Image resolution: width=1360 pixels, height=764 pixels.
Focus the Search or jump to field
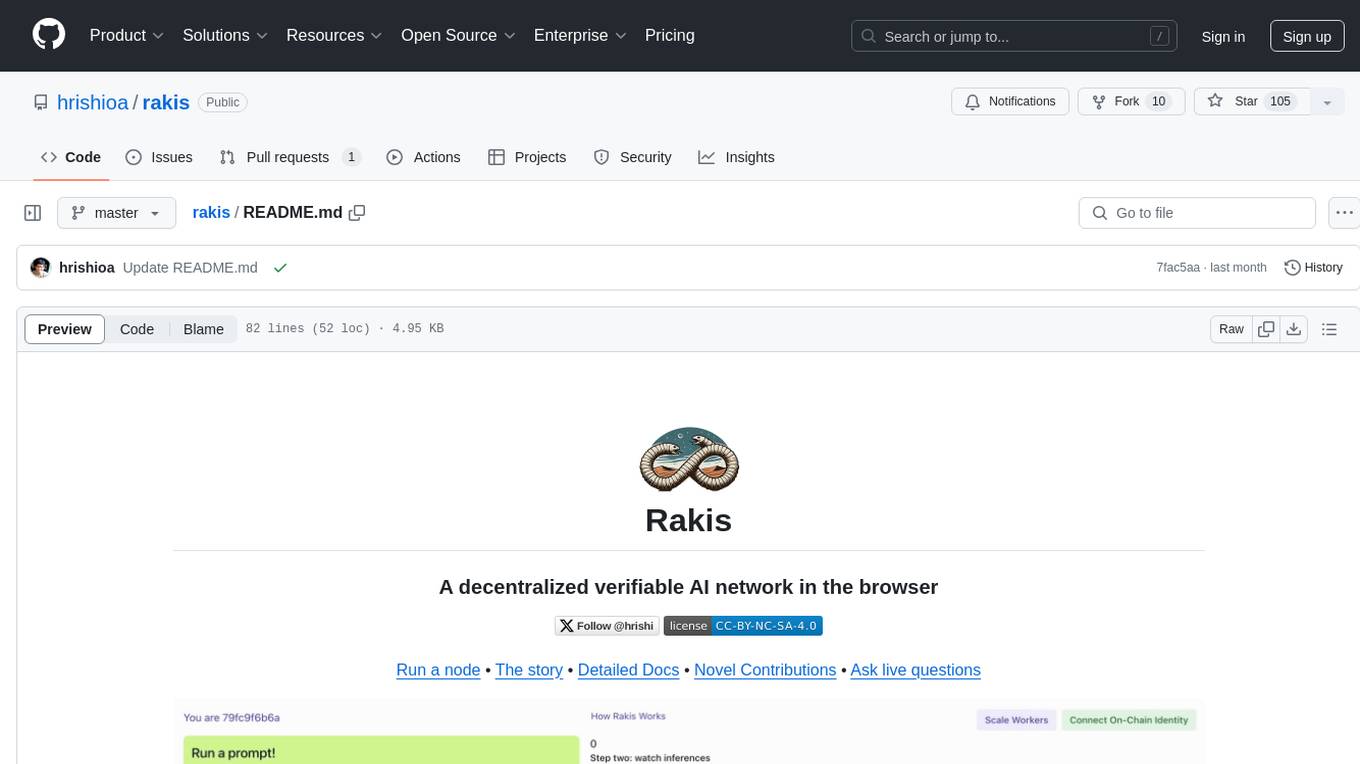pyautogui.click(x=1014, y=36)
